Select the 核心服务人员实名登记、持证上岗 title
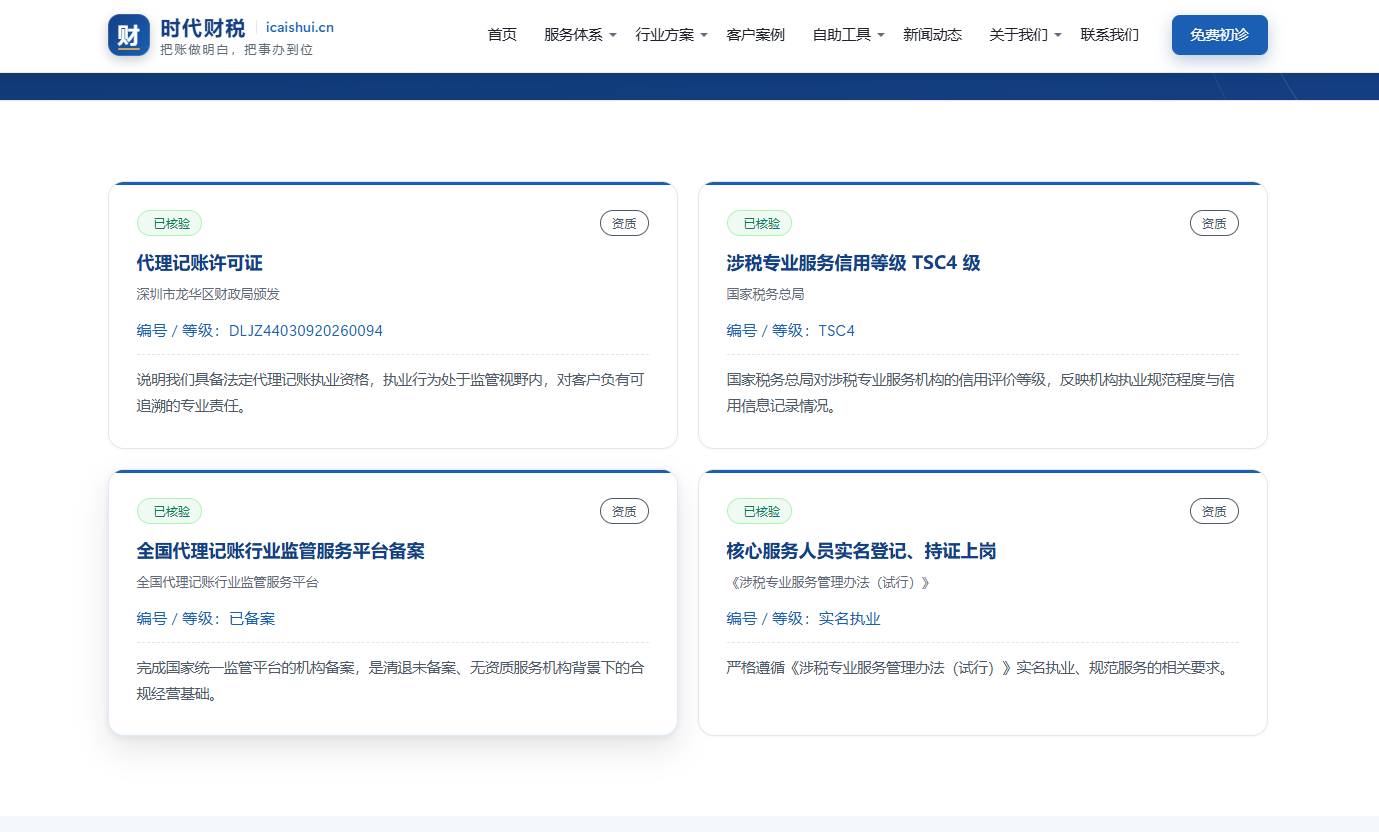This screenshot has height=832, width=1379. point(861,551)
